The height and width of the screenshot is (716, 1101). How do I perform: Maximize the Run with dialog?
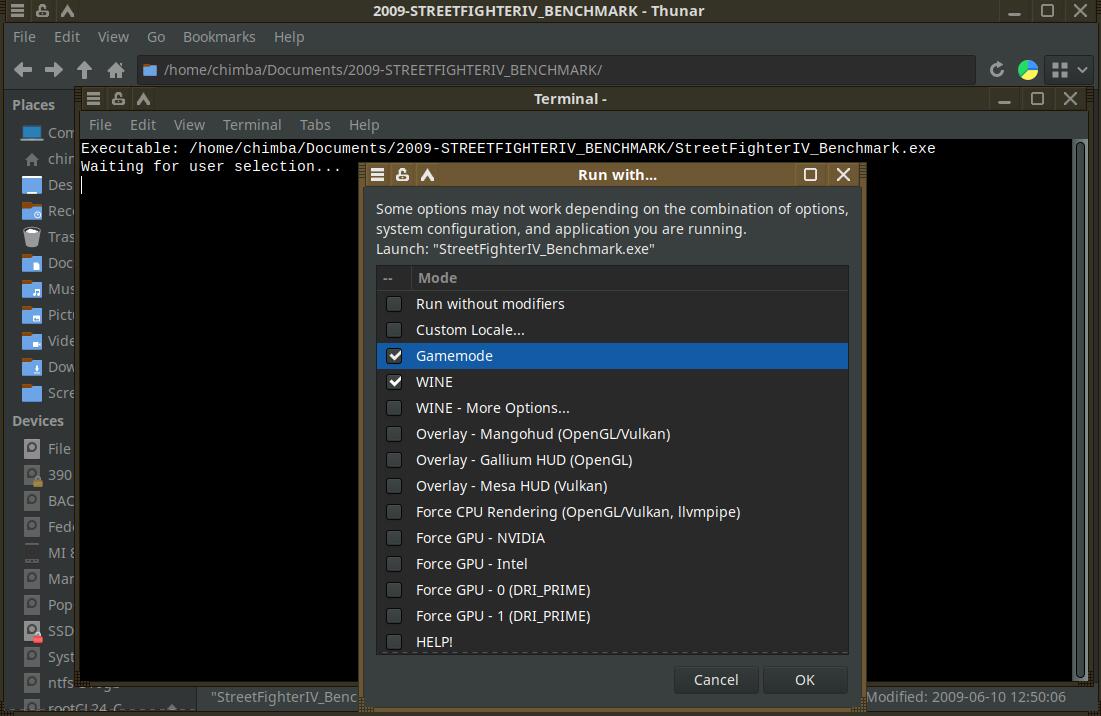(x=810, y=175)
